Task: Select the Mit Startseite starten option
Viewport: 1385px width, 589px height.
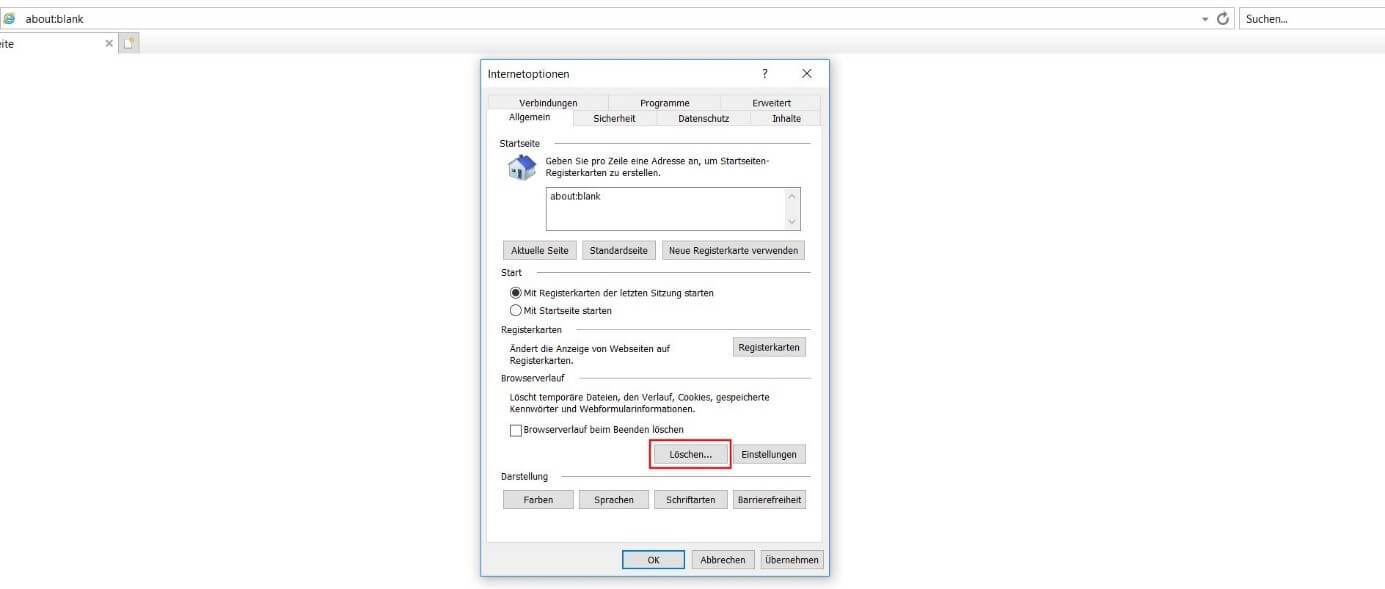Action: (x=561, y=310)
